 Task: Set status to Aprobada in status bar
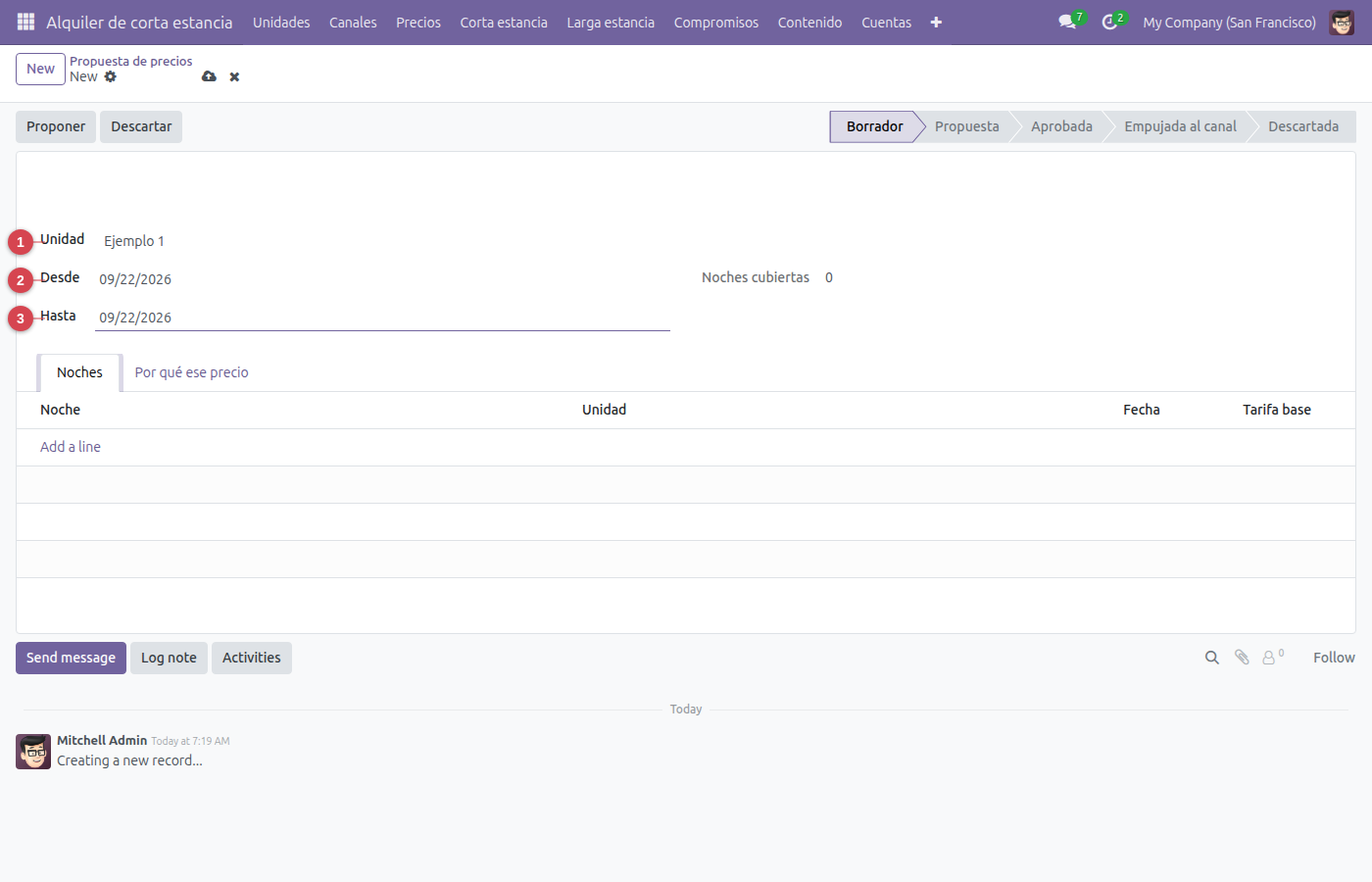click(x=1061, y=126)
